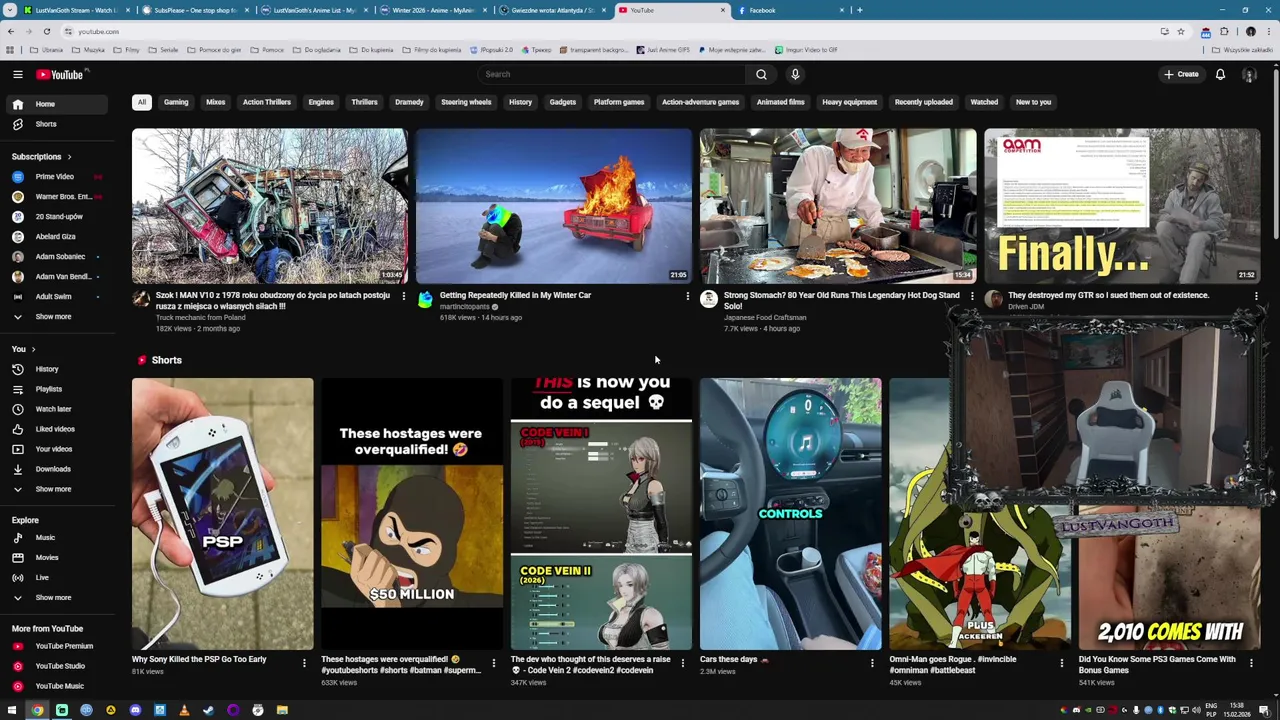Click the YouTube logo
The height and width of the screenshot is (720, 1280).
(x=60, y=74)
